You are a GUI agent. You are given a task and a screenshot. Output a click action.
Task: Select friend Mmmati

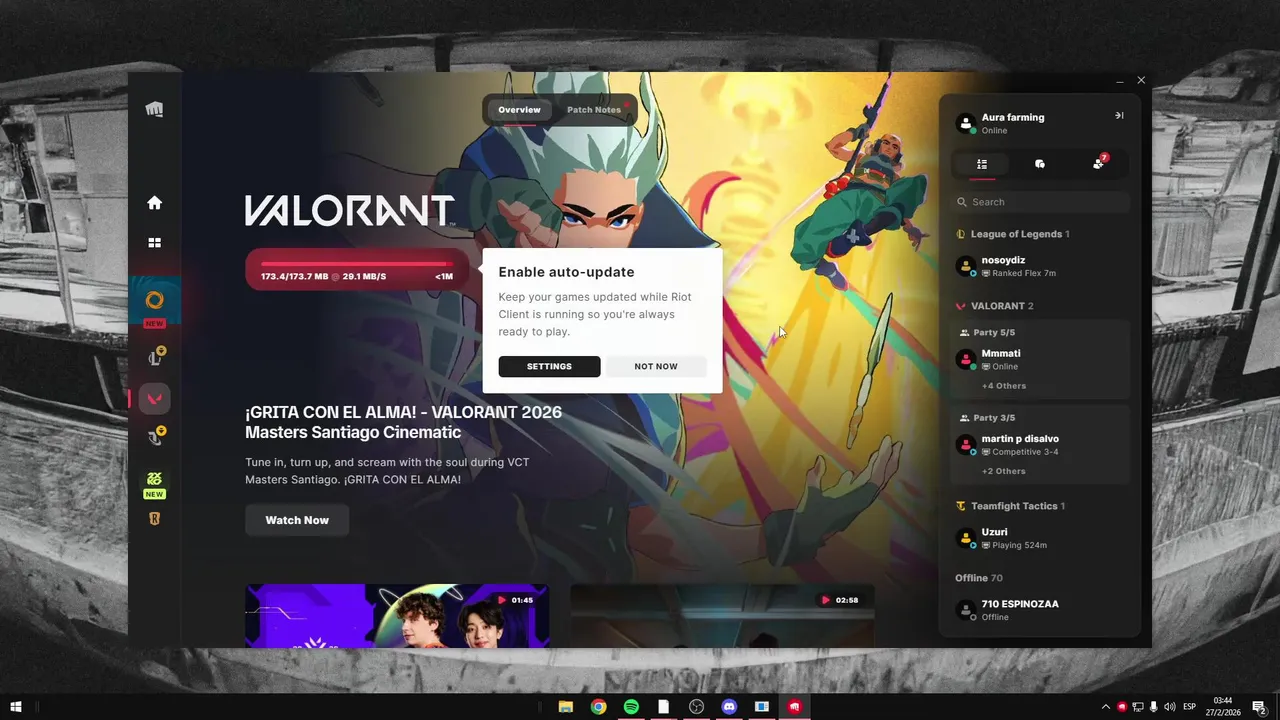(x=1040, y=359)
